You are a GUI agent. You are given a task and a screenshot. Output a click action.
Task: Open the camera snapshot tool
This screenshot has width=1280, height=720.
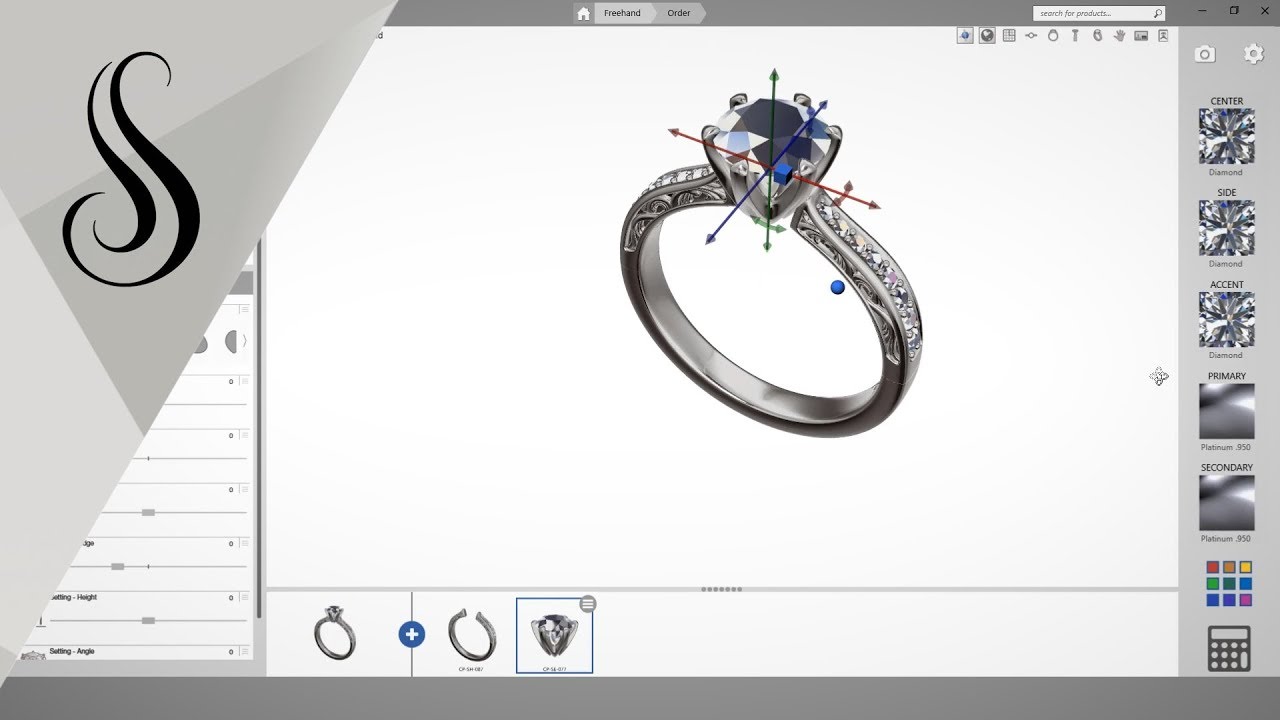pyautogui.click(x=1204, y=54)
